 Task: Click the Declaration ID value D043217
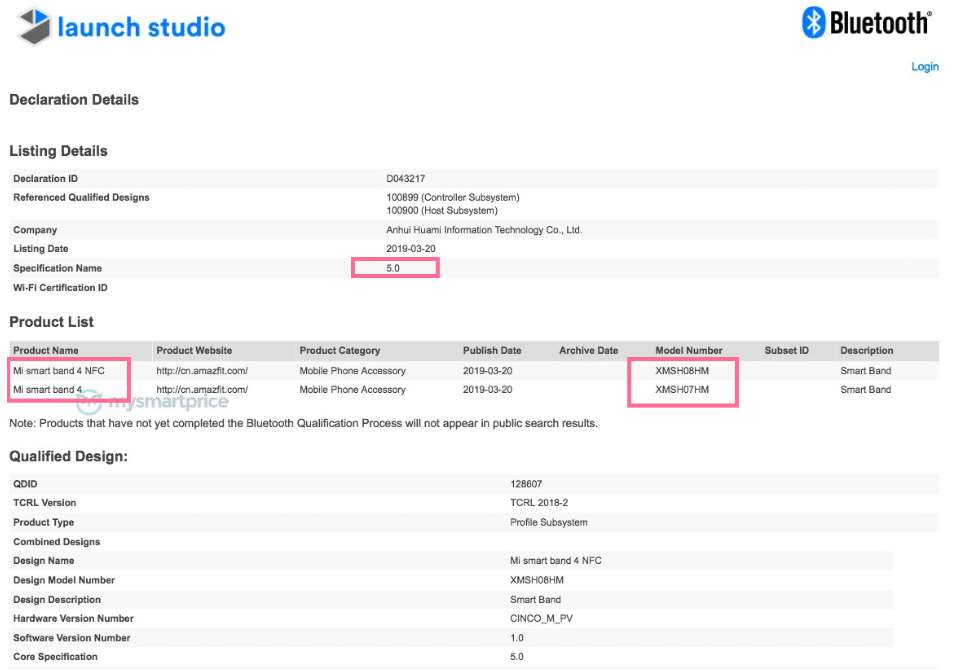pos(406,179)
